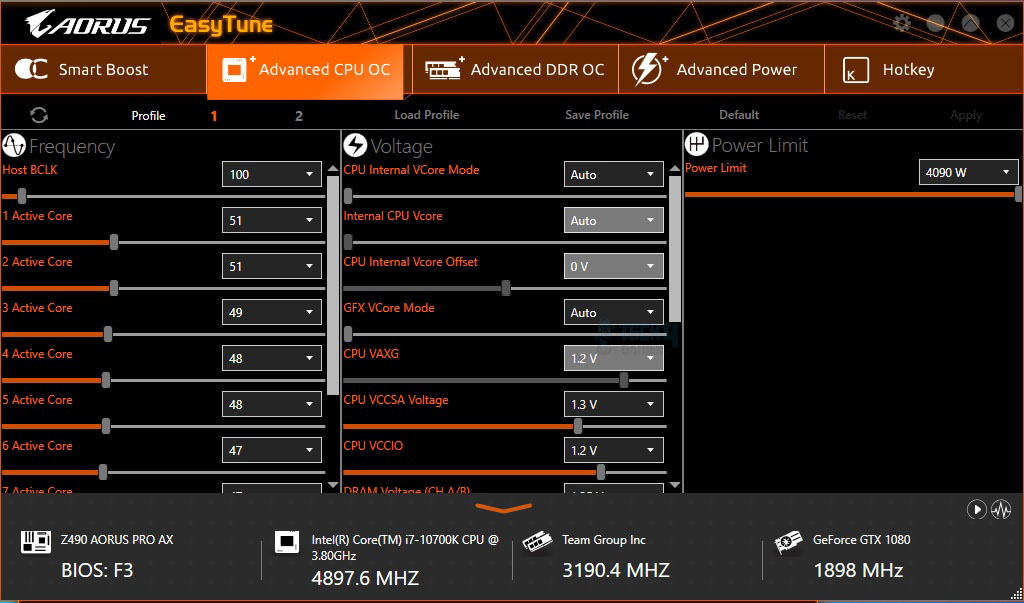Open the CPU VCCSA Voltage dropdown

(613, 404)
